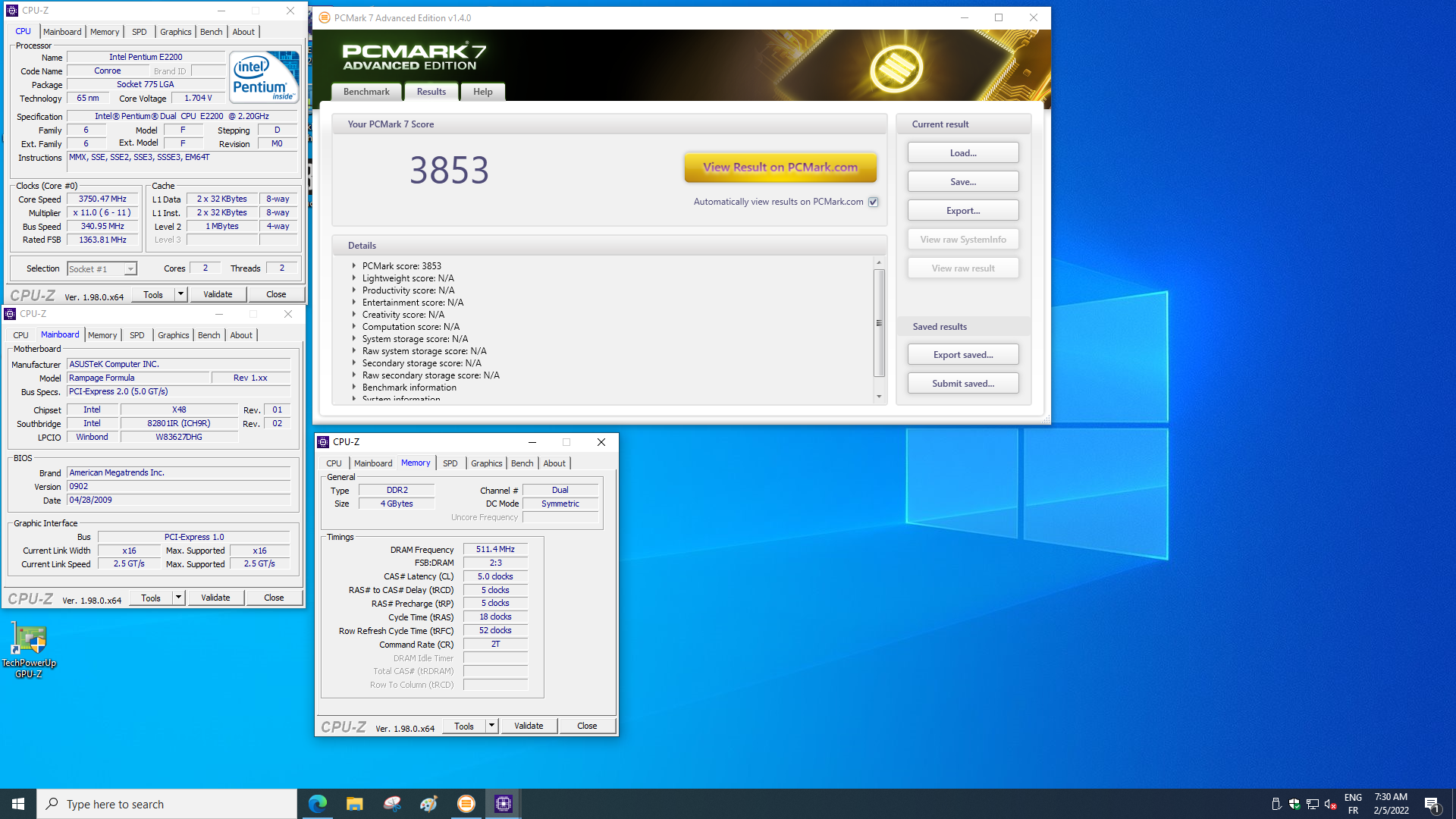
Task: Click Close button in Mainboard window
Action: (x=274, y=598)
